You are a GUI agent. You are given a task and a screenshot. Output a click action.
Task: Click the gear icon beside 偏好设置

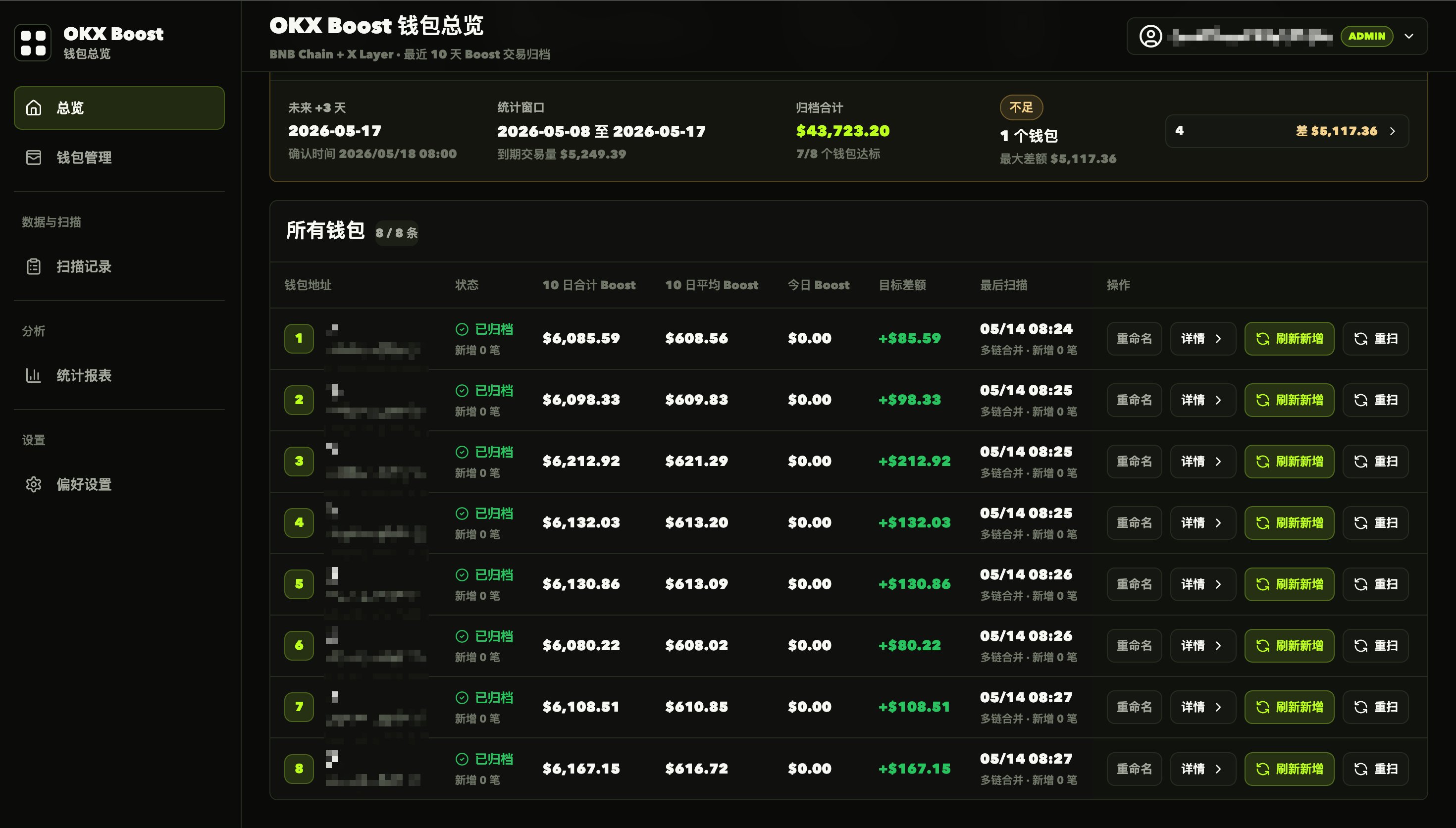point(34,484)
